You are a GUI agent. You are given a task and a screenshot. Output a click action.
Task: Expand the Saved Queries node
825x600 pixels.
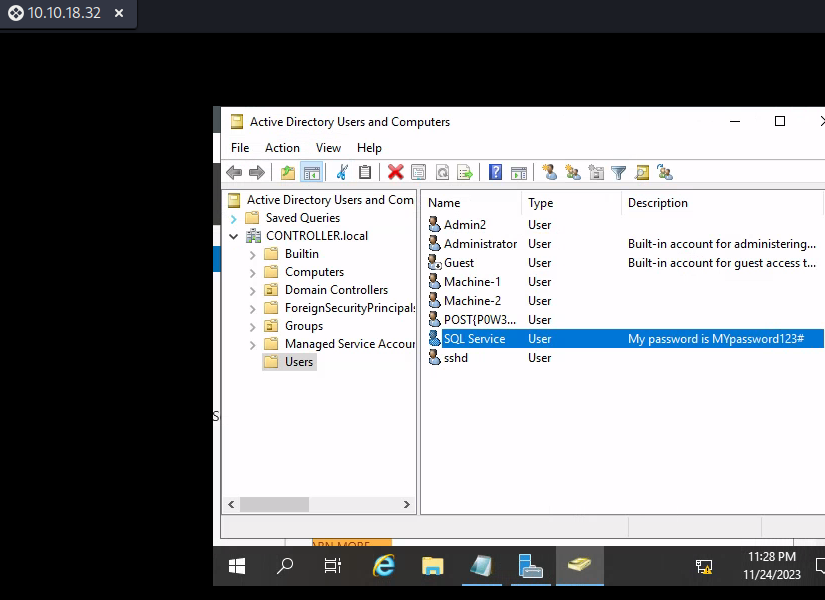point(234,218)
